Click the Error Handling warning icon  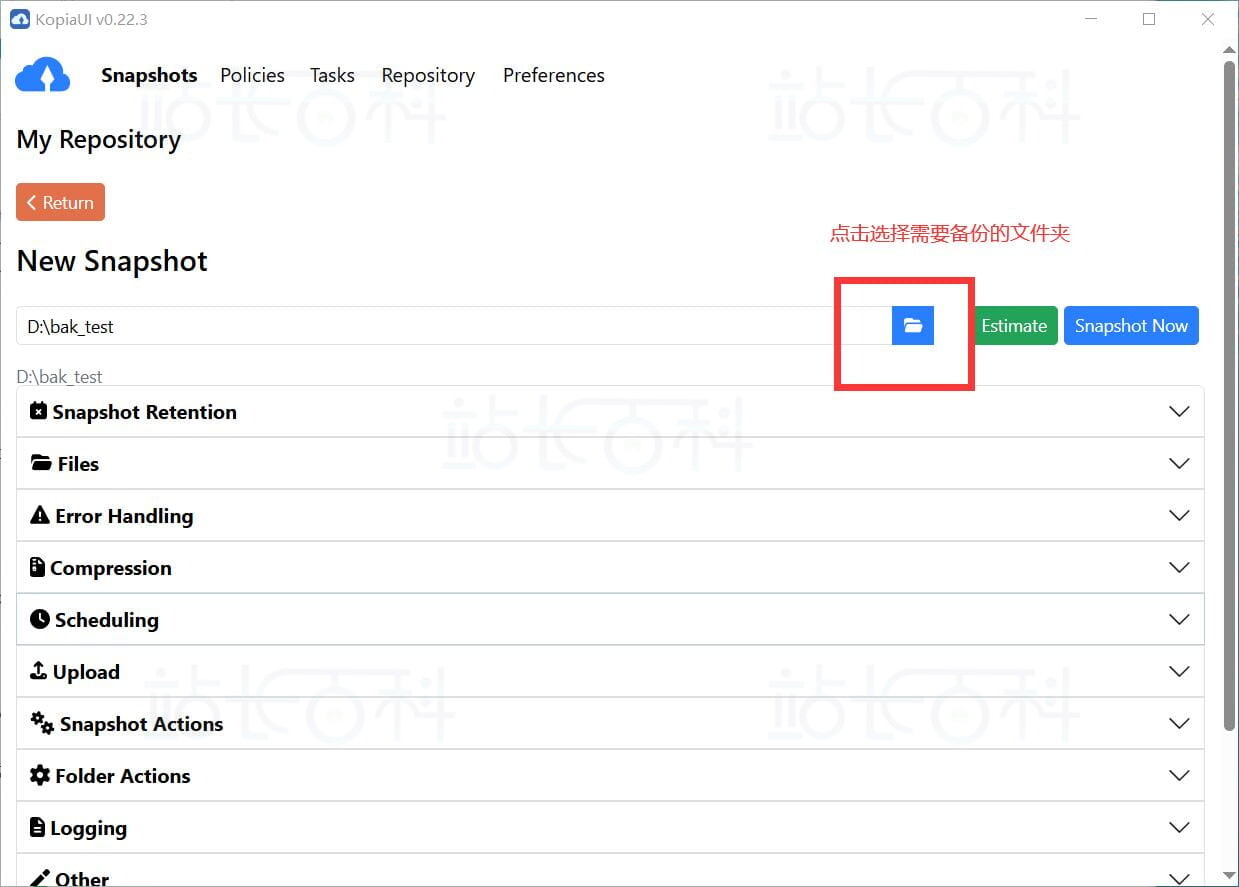40,515
